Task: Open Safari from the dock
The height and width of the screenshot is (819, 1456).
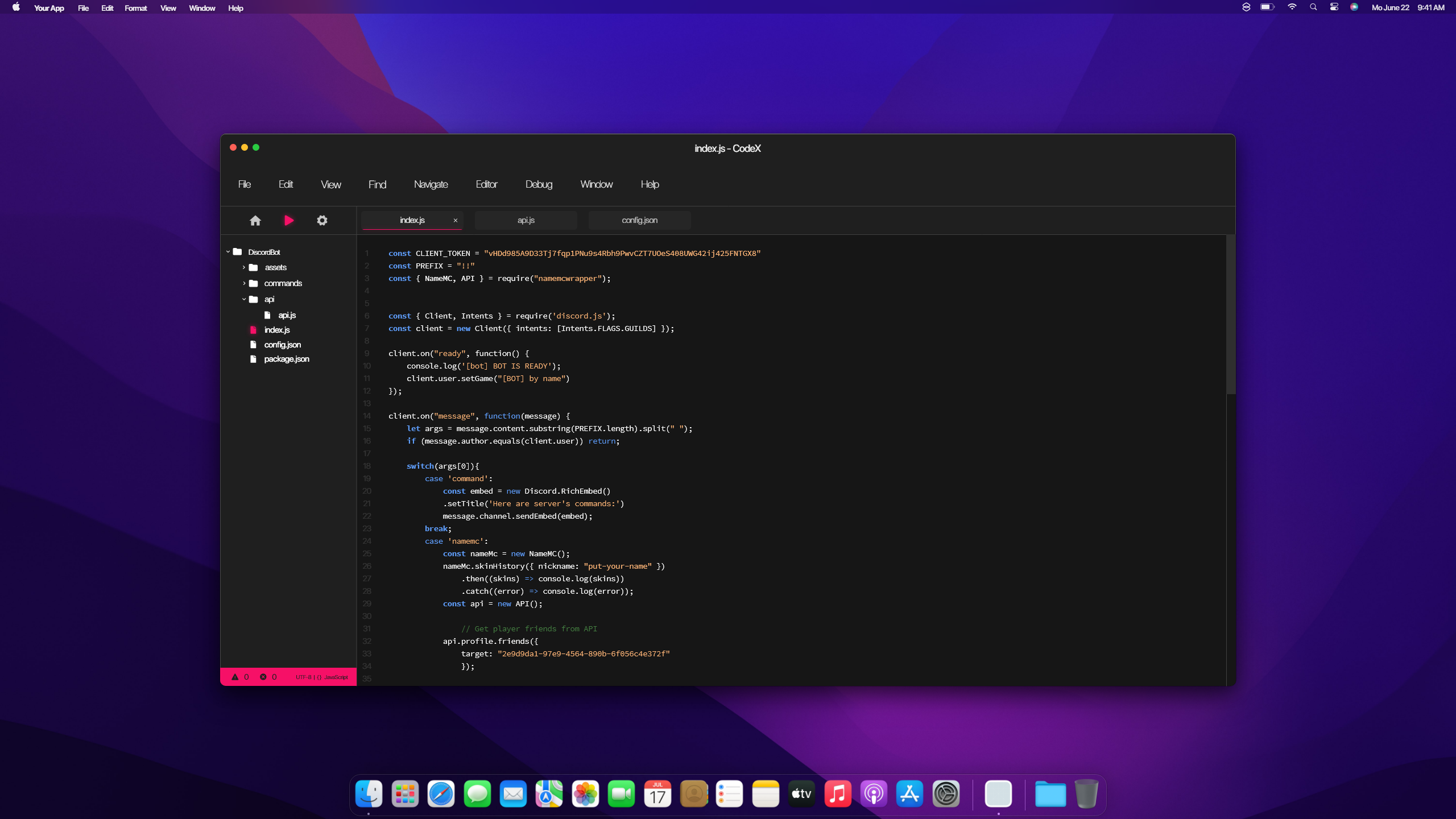Action: point(441,794)
